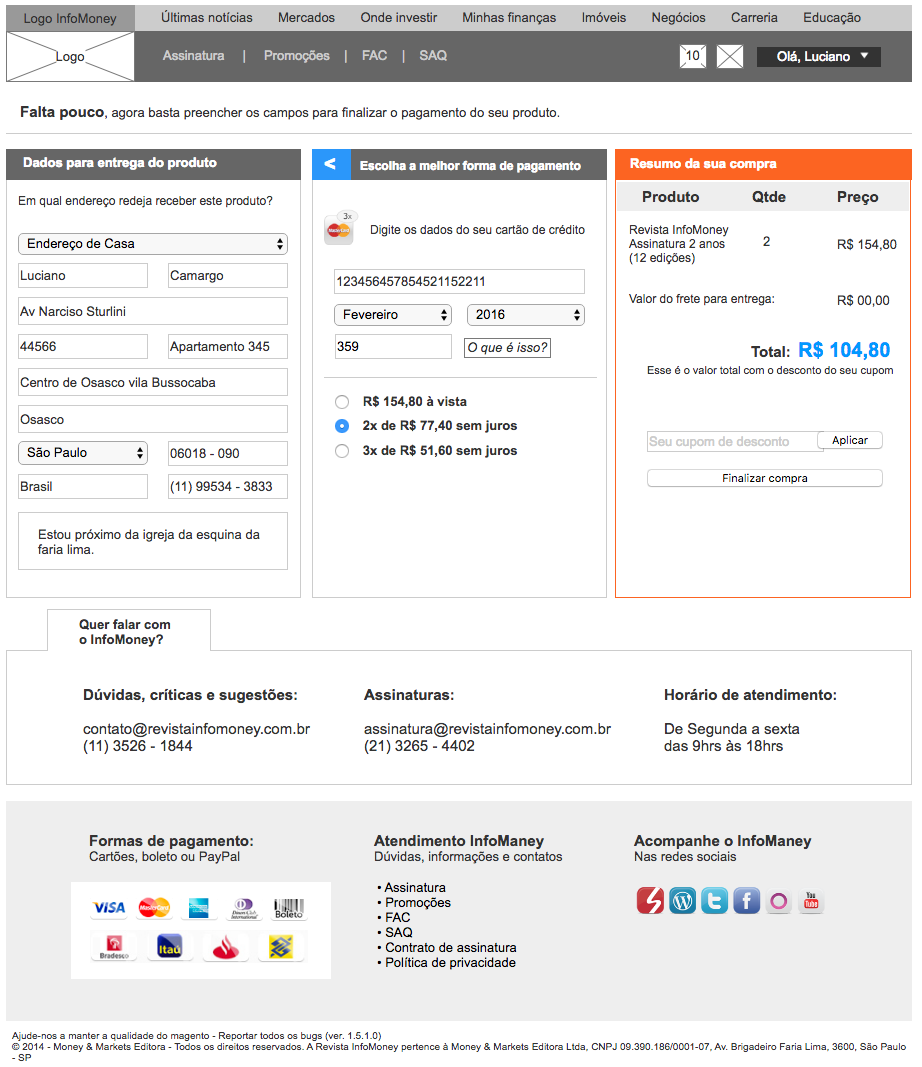Image resolution: width=922 pixels, height=1067 pixels.
Task: Open the Twitter social icon
Action: click(x=714, y=900)
